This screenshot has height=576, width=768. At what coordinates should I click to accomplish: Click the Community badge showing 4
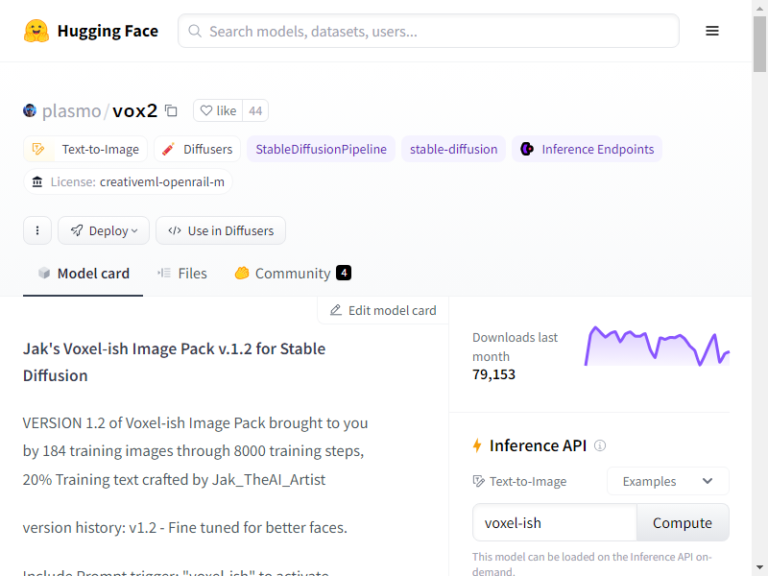343,272
